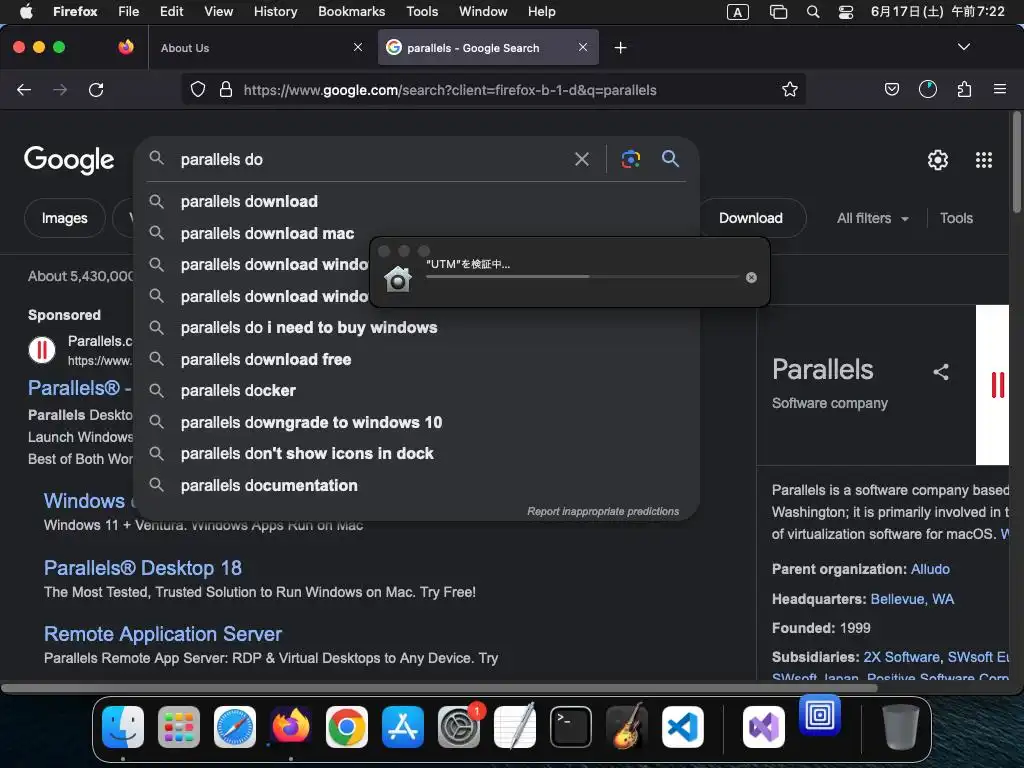1024x768 pixels.
Task: Open the tracking protection shield icon
Action: (x=198, y=89)
